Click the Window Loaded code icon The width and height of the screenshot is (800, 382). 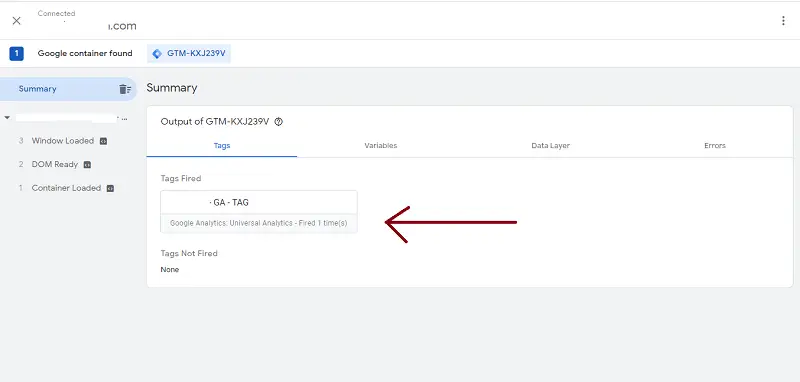(x=104, y=141)
